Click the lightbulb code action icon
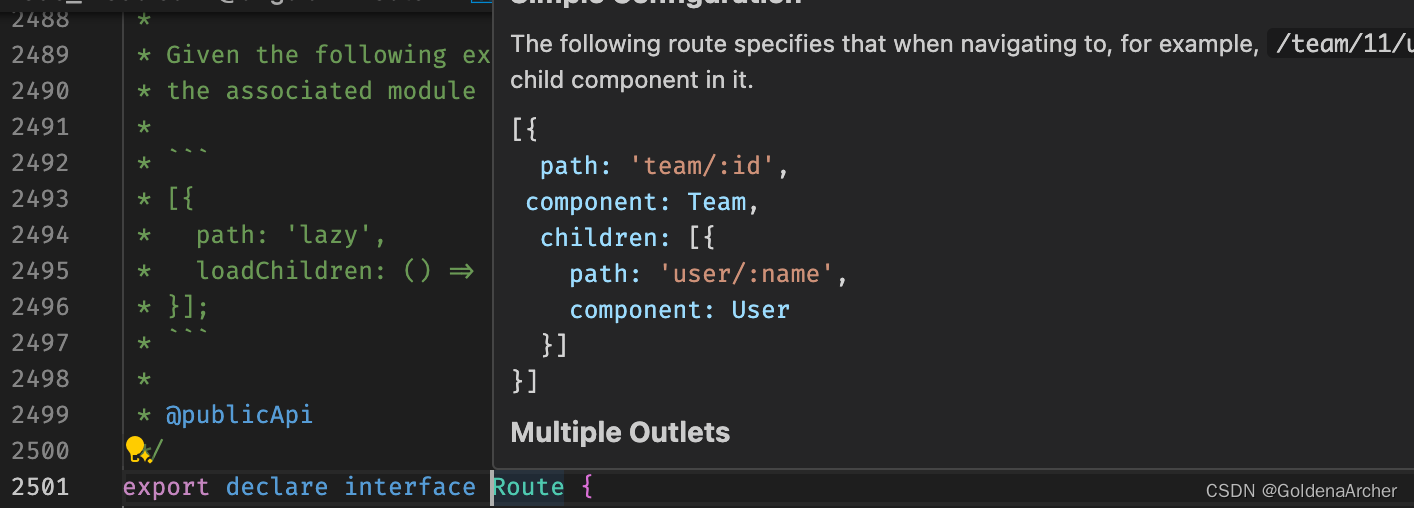The height and width of the screenshot is (508, 1414). pos(137,450)
